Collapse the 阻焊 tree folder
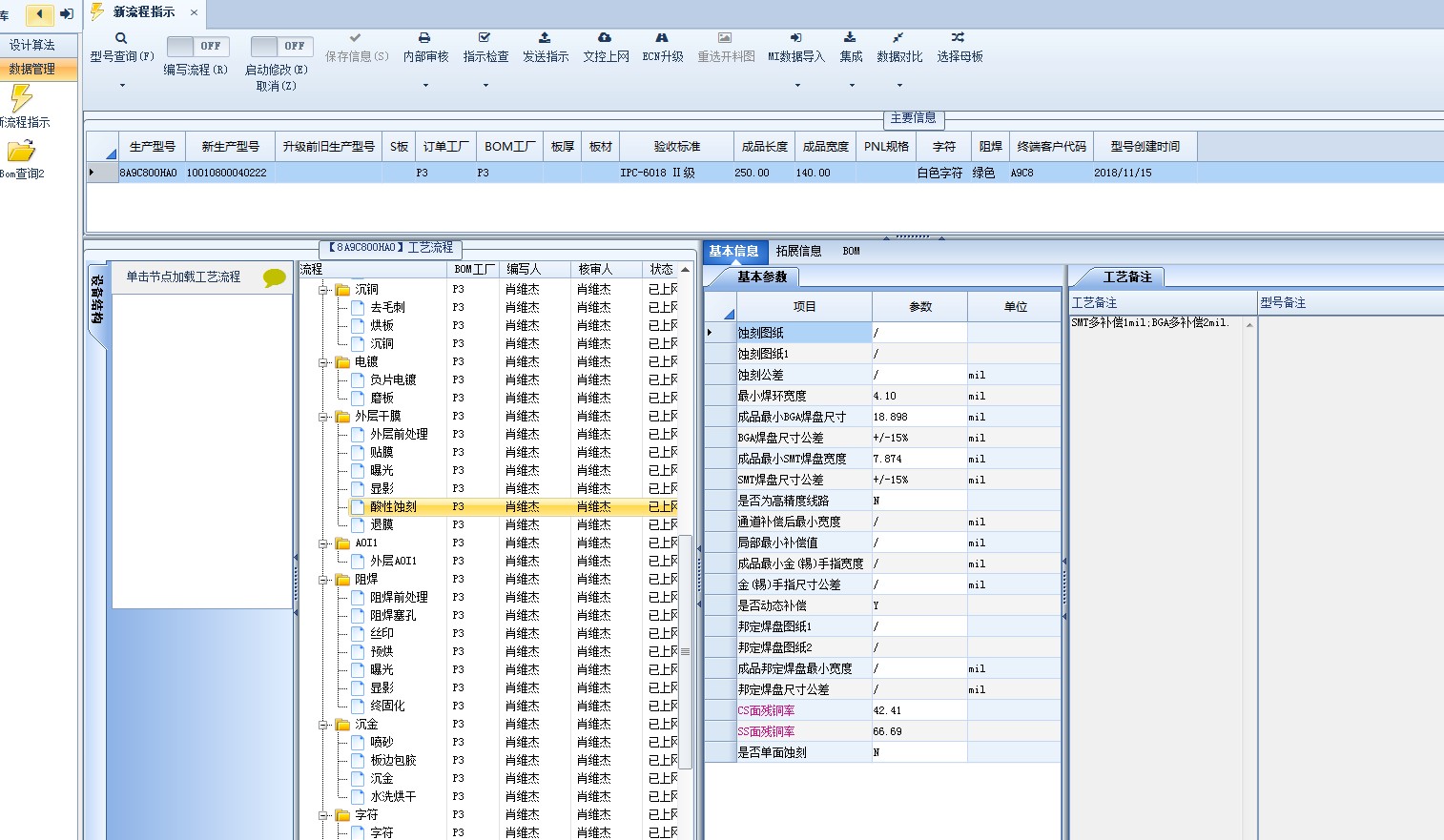The height and width of the screenshot is (840, 1444). point(323,580)
